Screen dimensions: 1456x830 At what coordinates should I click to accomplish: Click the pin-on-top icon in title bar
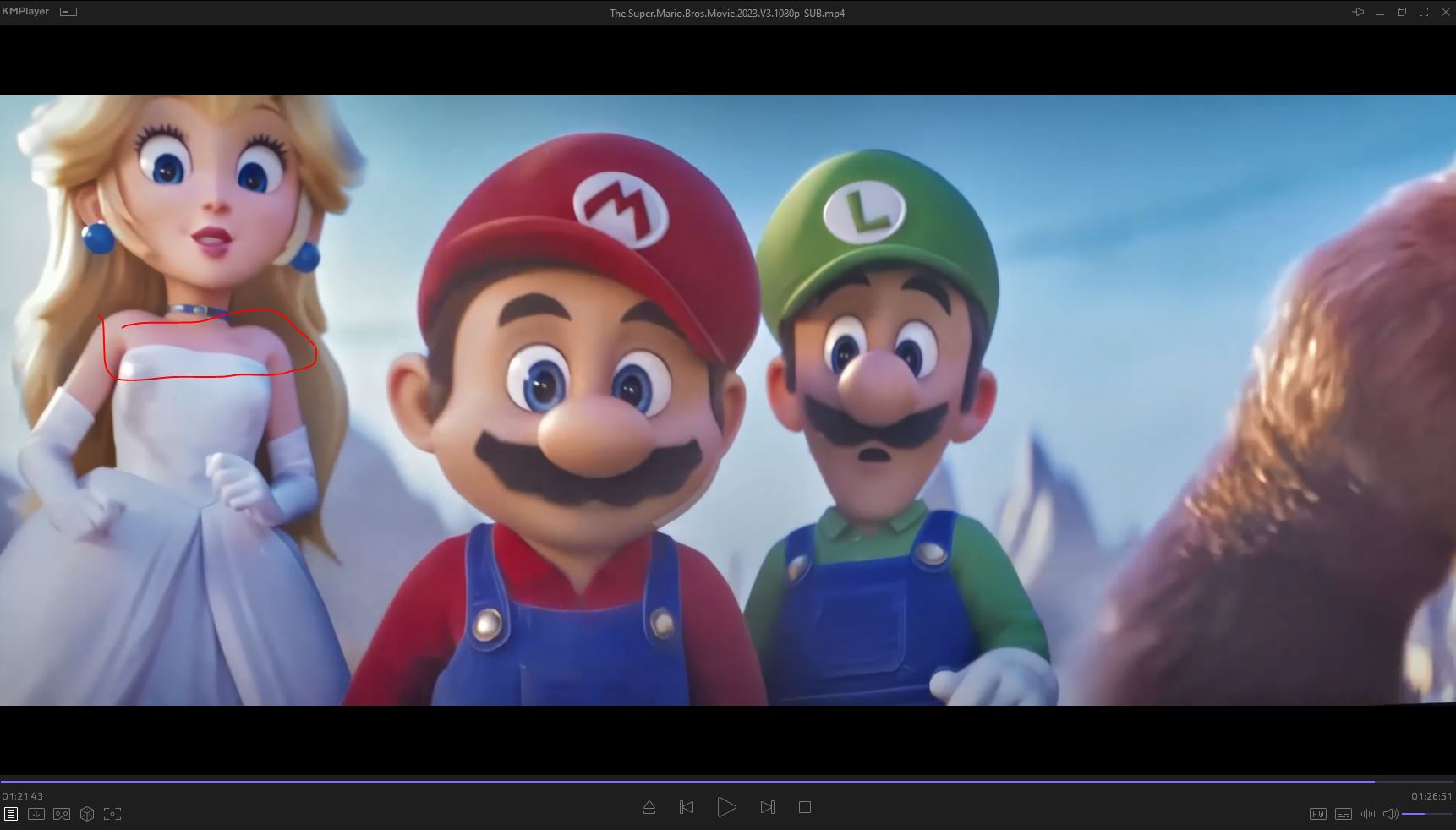coord(1358,12)
